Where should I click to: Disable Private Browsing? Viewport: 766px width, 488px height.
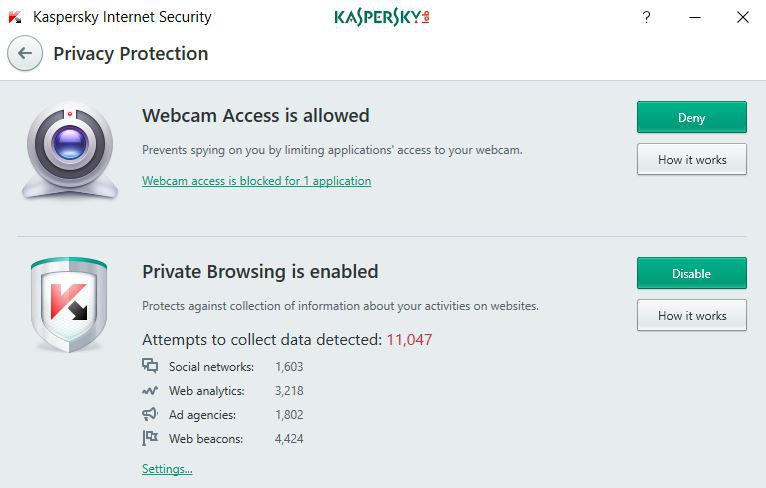(691, 273)
